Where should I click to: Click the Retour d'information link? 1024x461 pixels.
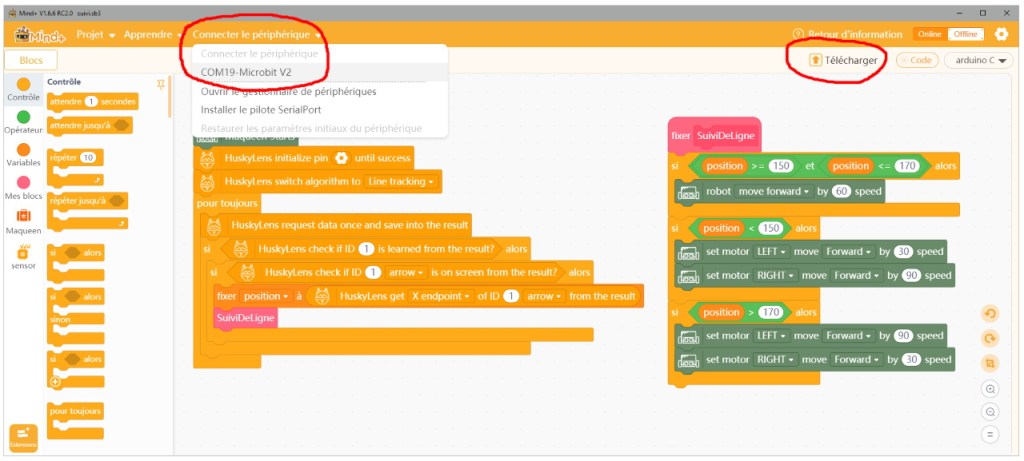point(847,34)
